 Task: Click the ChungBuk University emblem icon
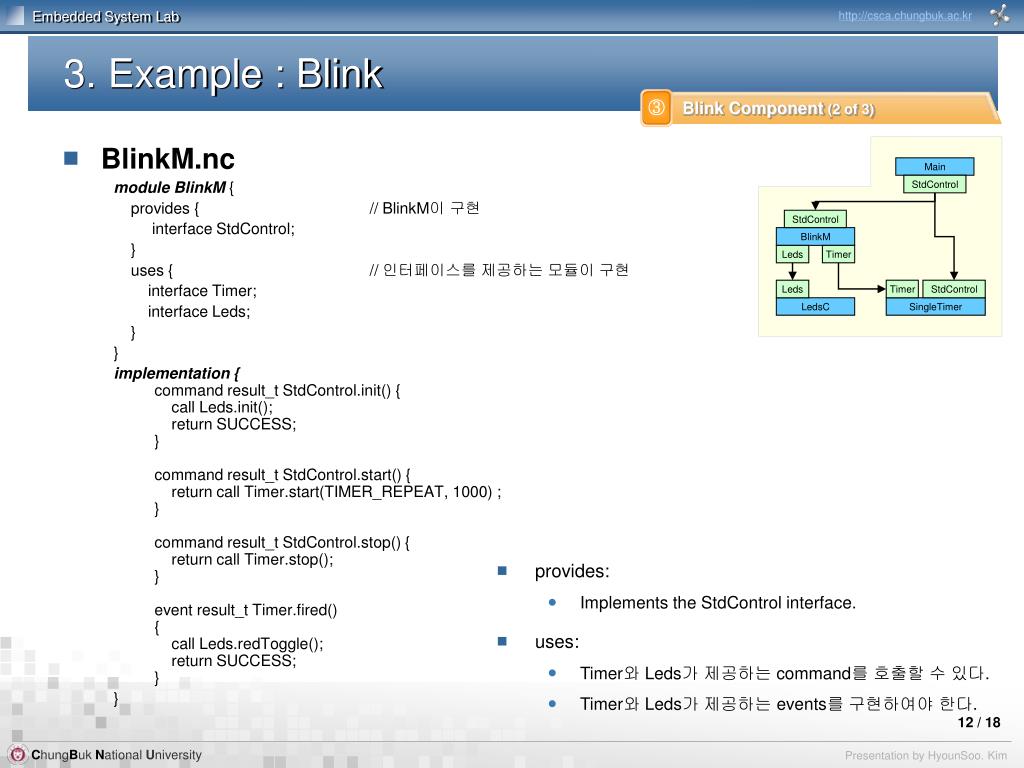click(17, 754)
